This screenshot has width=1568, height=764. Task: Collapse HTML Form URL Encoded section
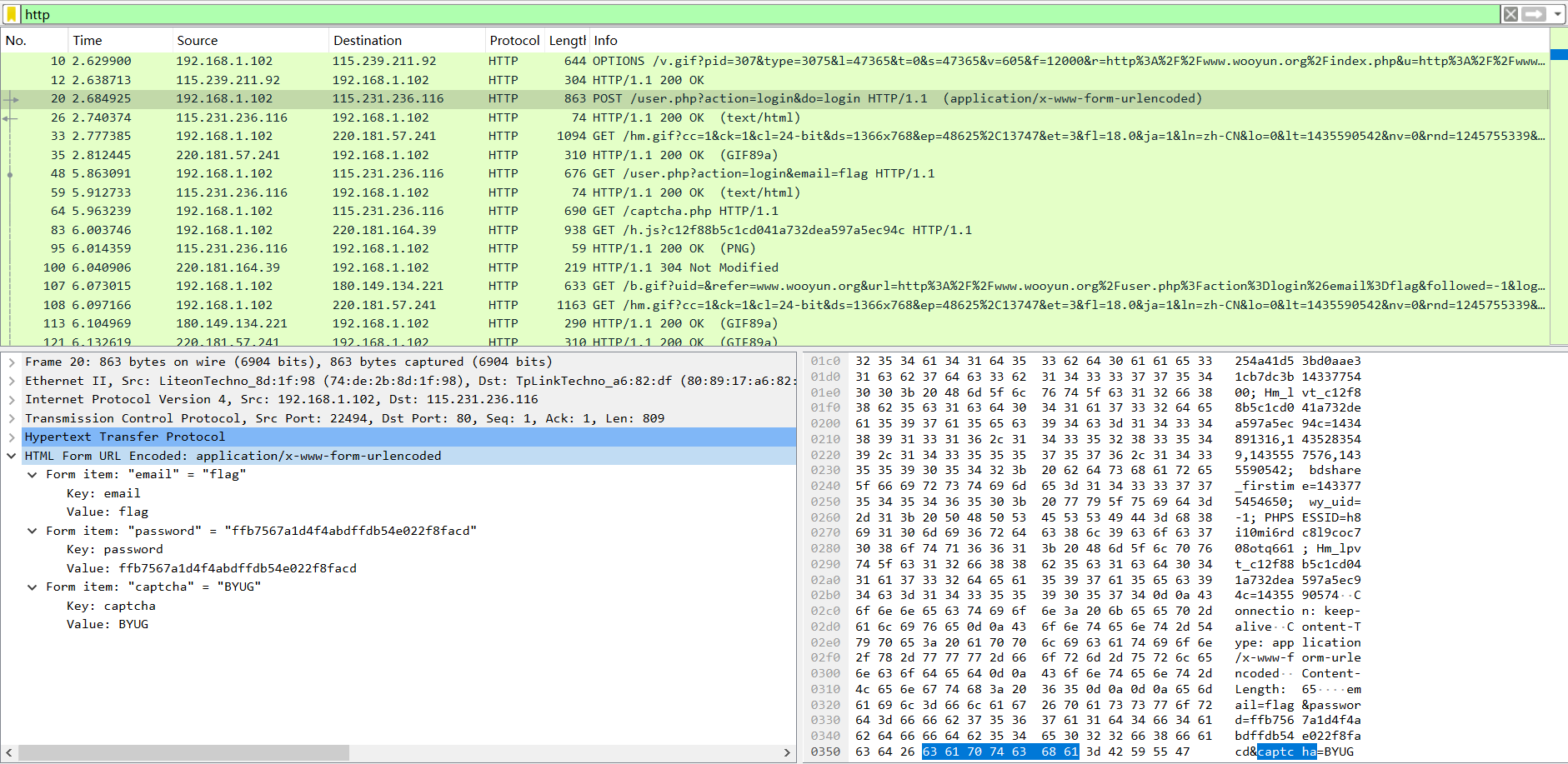pos(12,457)
